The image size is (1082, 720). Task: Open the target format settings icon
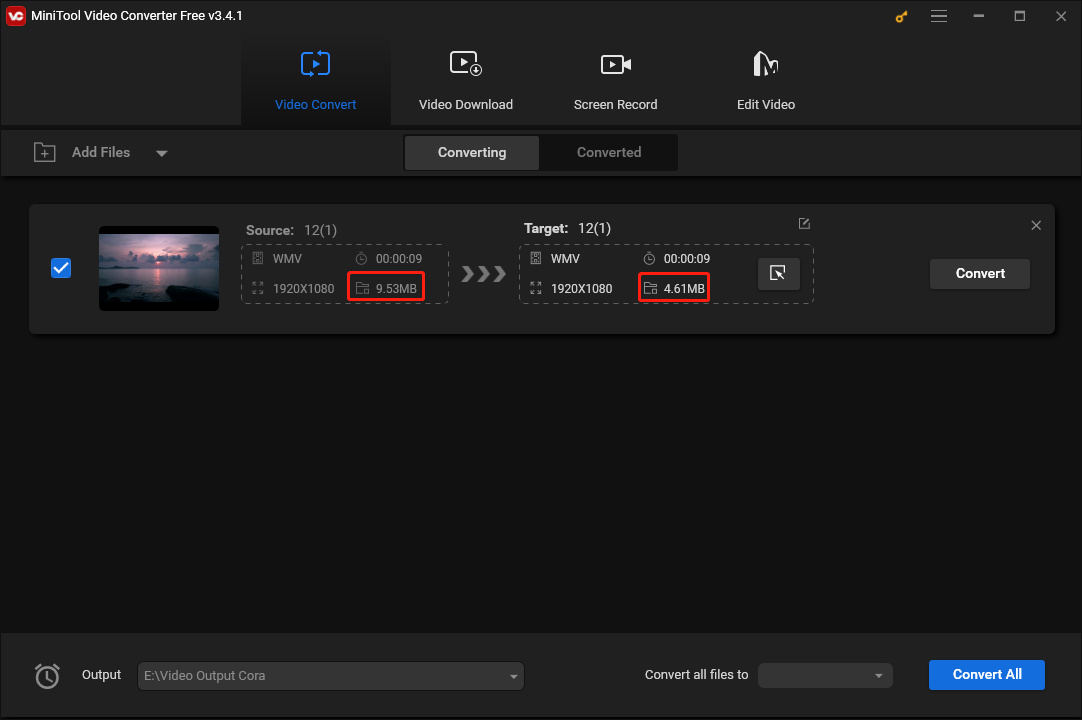point(778,273)
